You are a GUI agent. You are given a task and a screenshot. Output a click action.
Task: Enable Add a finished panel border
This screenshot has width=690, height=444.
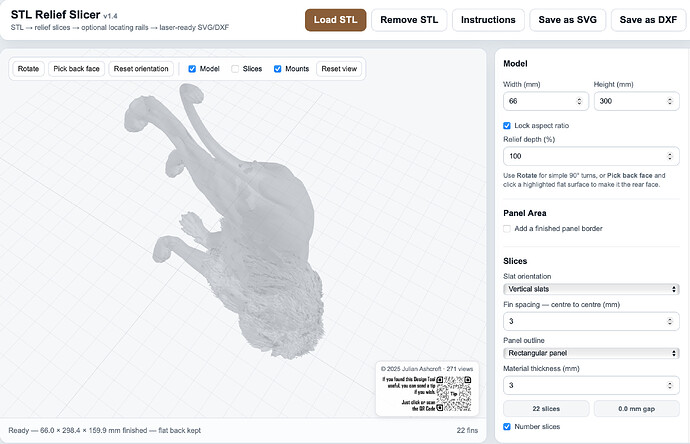coord(507,228)
